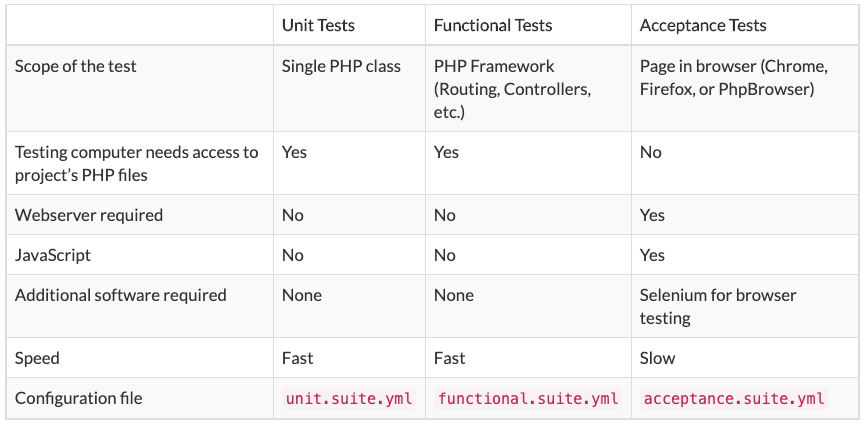Click the Page in browser cell

pos(733,78)
